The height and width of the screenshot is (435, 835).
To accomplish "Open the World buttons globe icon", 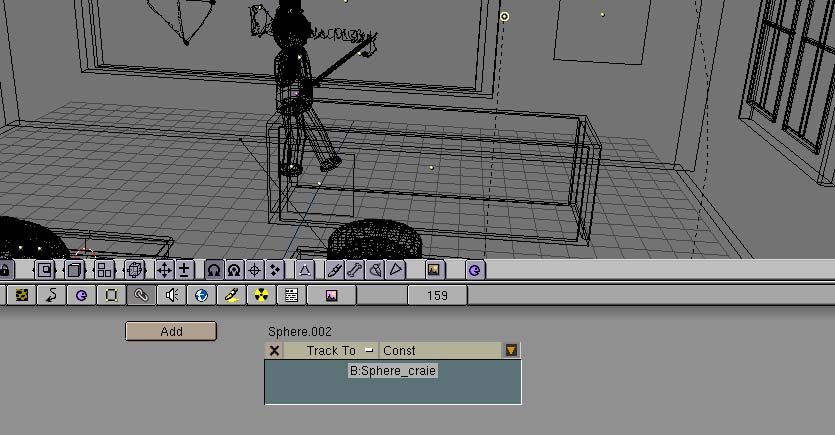I will click(x=201, y=295).
